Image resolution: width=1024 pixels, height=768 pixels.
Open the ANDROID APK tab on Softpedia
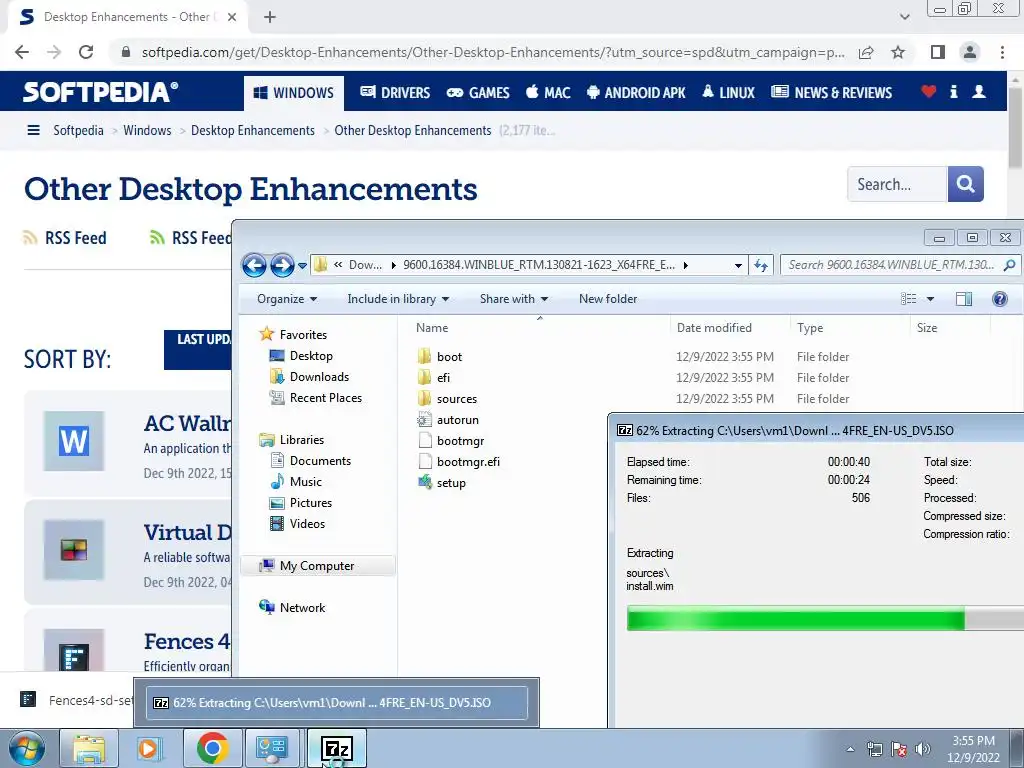click(636, 93)
